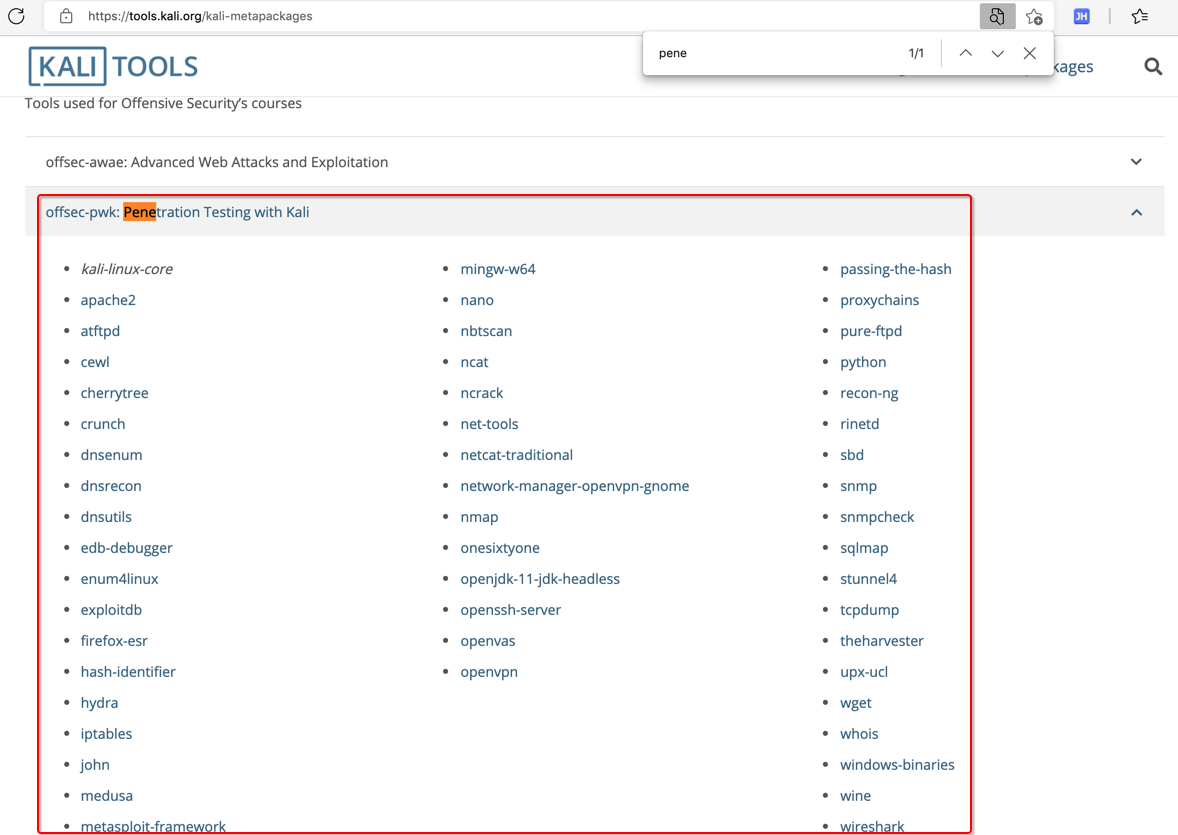This screenshot has height=835, width=1178.
Task: Open the snmpcheck link
Action: [x=877, y=517]
